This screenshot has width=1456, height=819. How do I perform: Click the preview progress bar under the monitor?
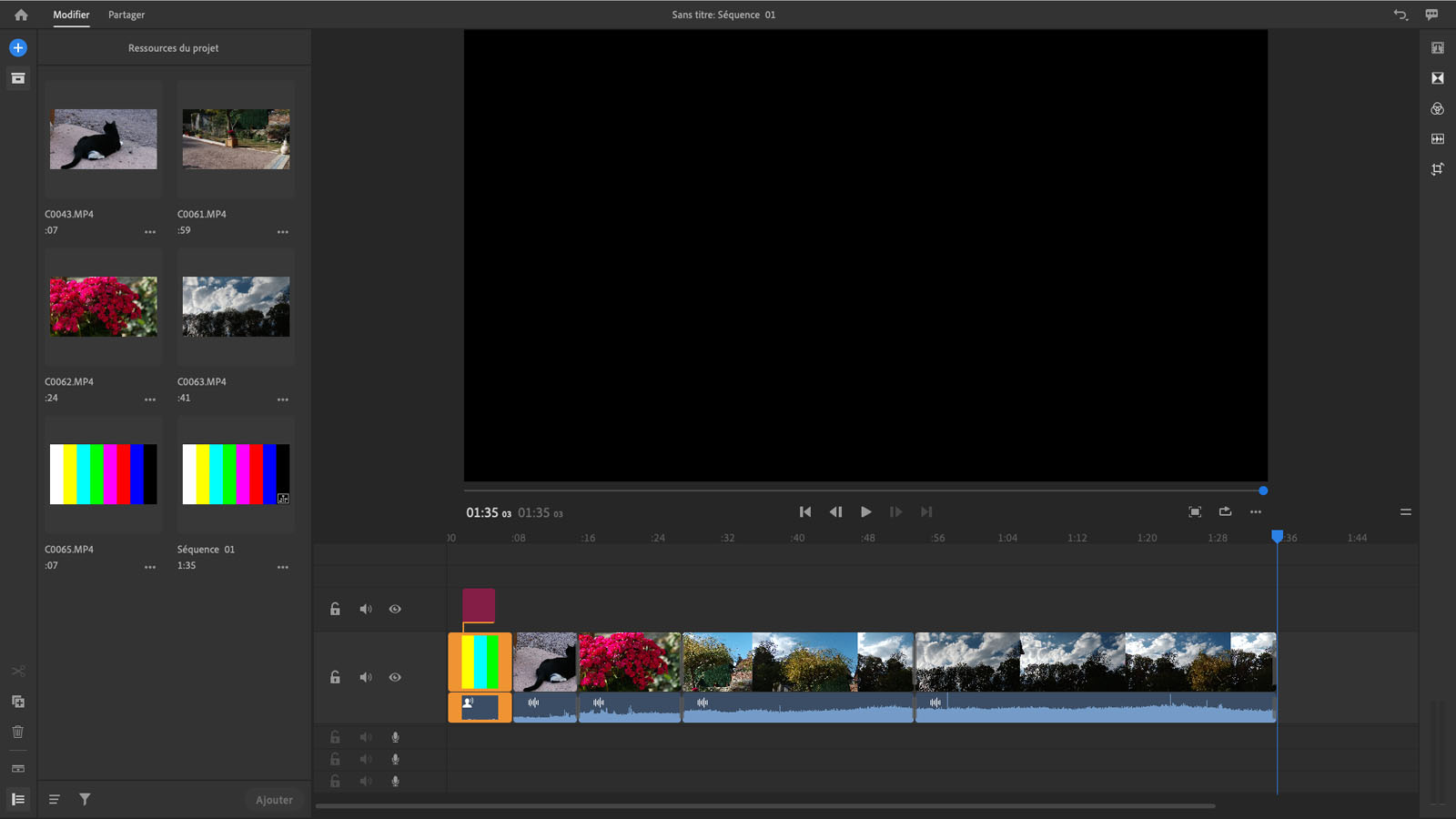[x=864, y=490]
